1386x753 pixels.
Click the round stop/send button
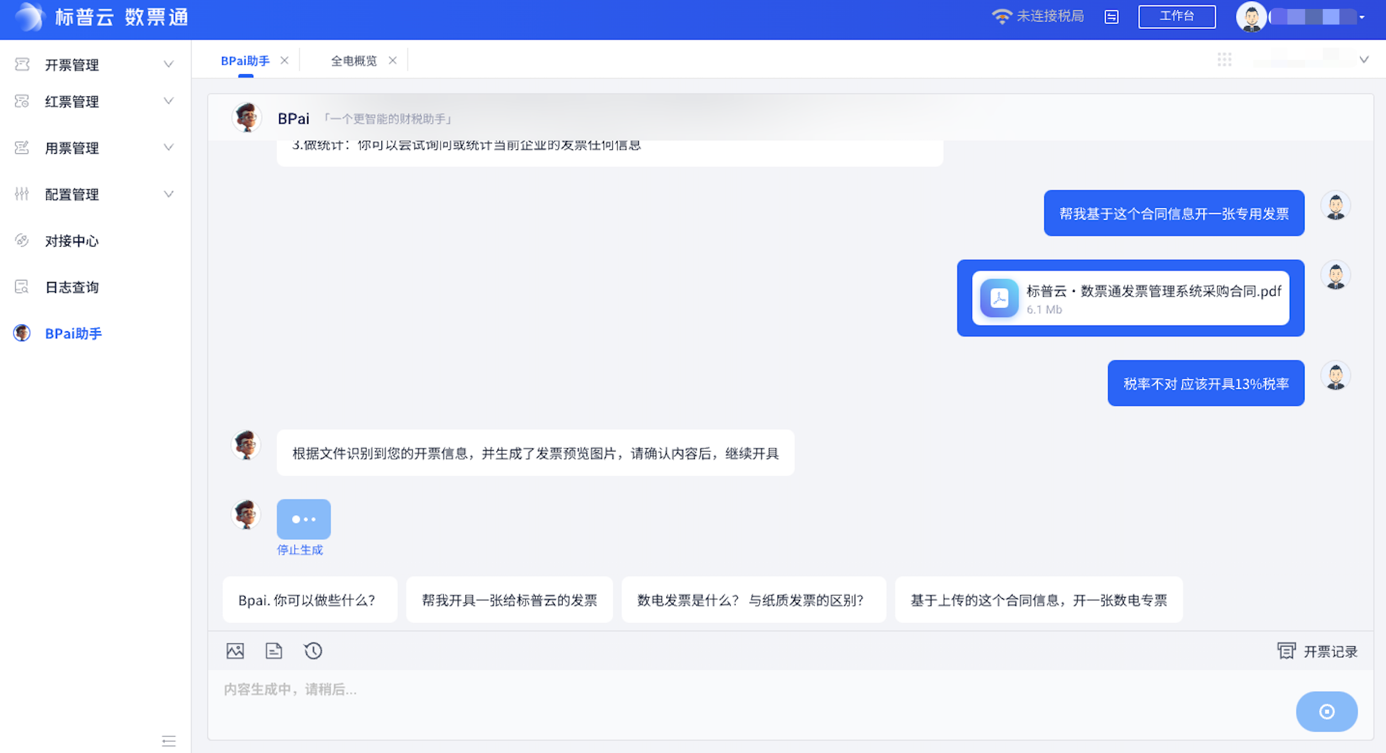tap(1327, 712)
